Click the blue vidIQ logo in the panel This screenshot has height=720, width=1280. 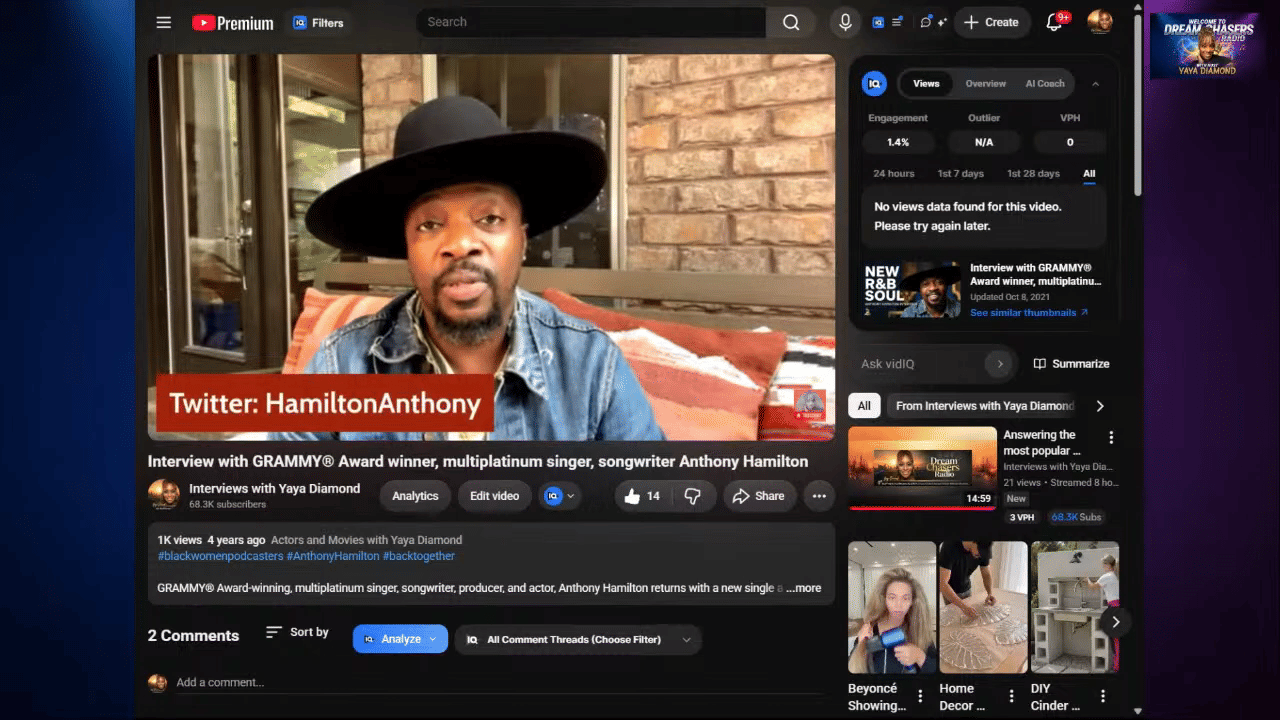pyautogui.click(x=874, y=84)
